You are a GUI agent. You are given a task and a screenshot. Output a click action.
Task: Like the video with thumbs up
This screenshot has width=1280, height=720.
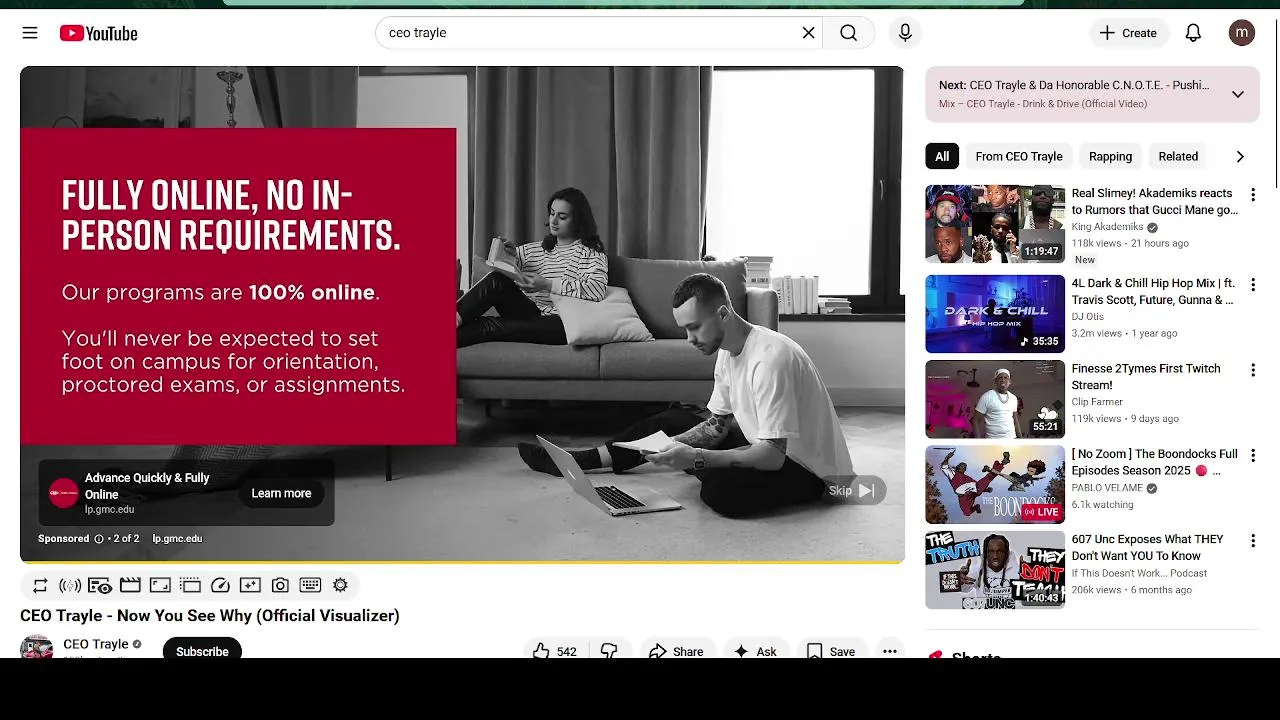555,651
